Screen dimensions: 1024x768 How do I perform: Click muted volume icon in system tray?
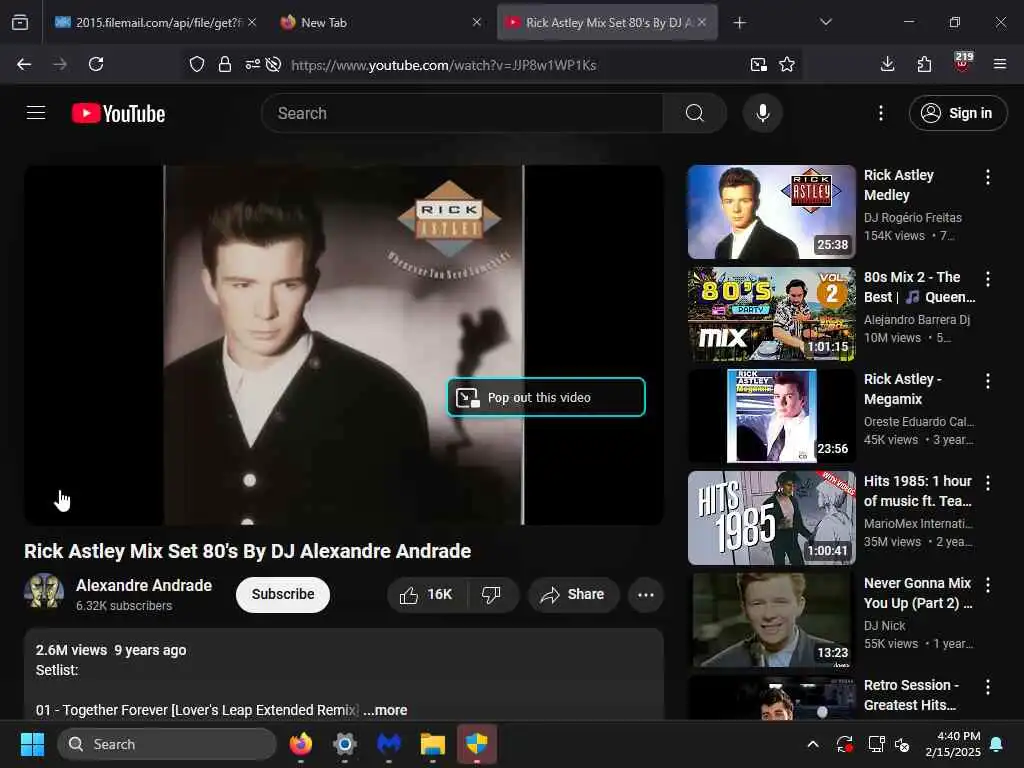tap(903, 744)
